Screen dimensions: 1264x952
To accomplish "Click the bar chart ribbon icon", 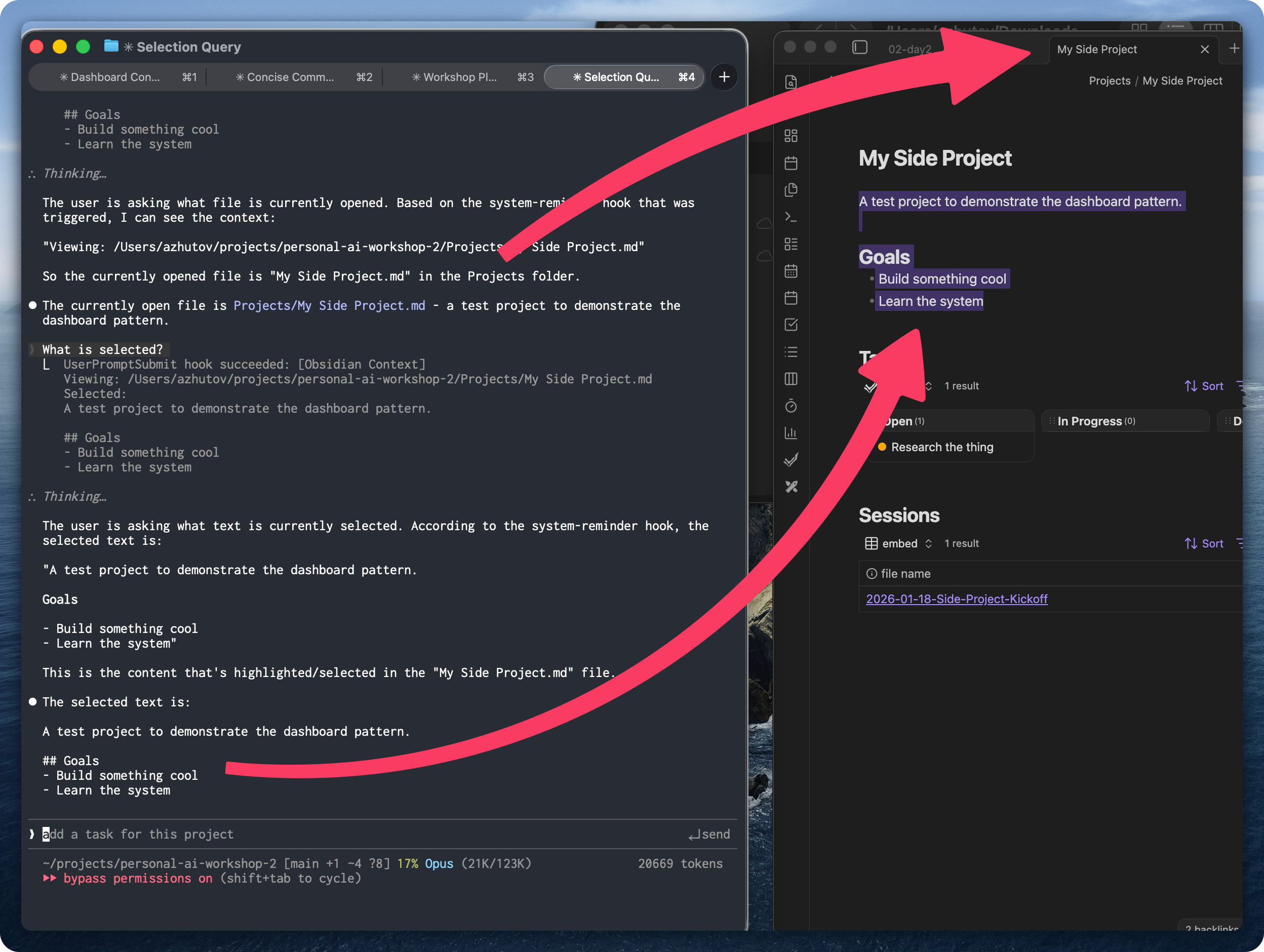I will [791, 433].
